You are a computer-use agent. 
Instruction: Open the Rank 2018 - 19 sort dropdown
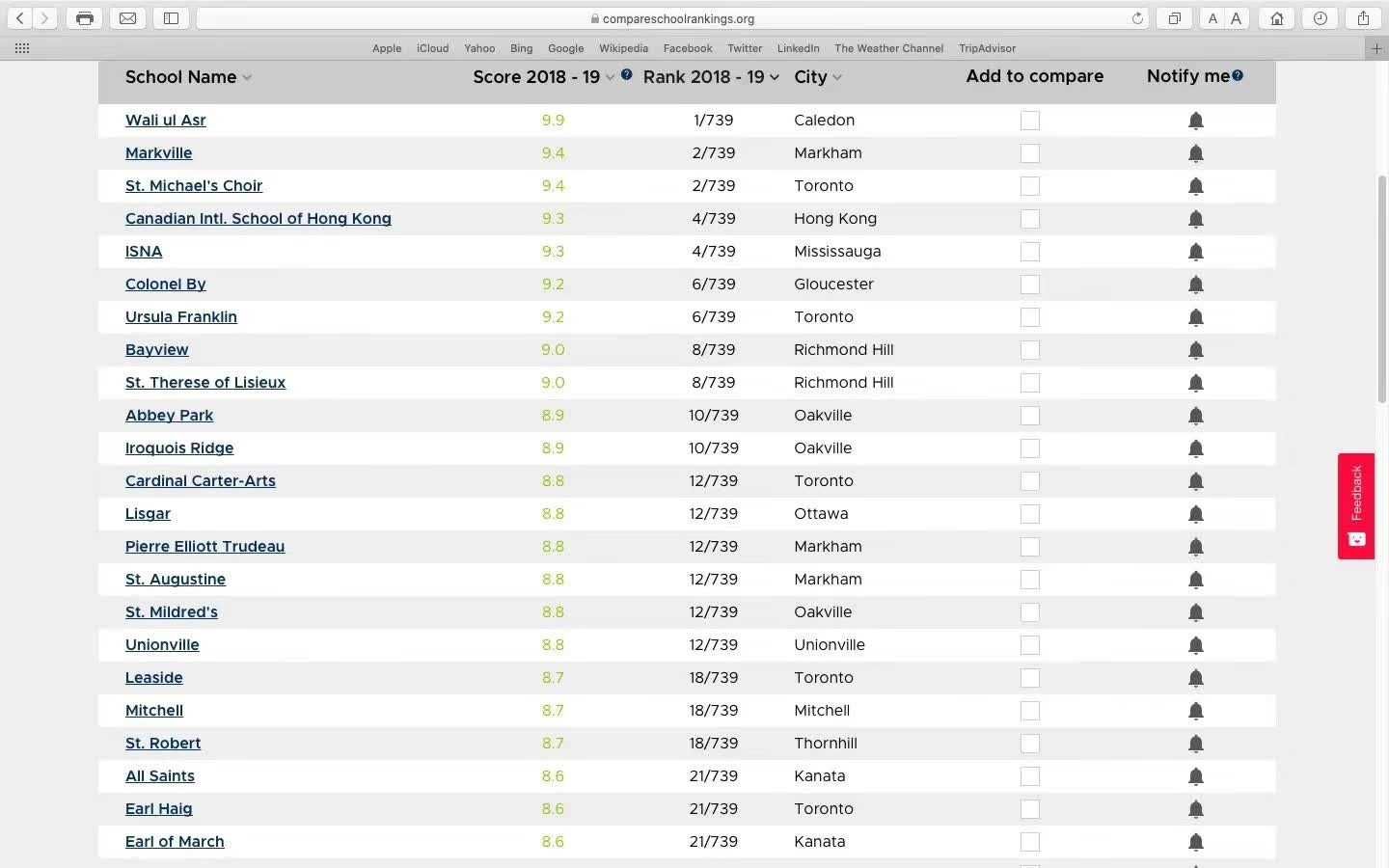(x=774, y=78)
